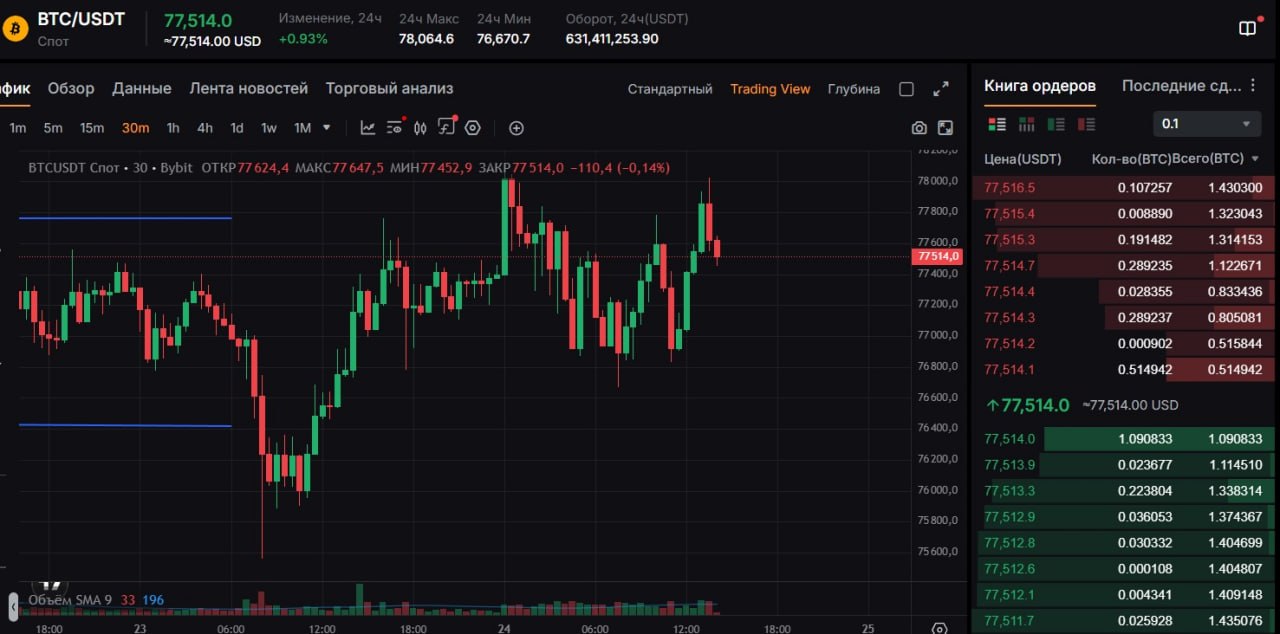Screen dimensions: 1280x634
Task: Switch to combined buy and sell order view
Action: [x=997, y=124]
